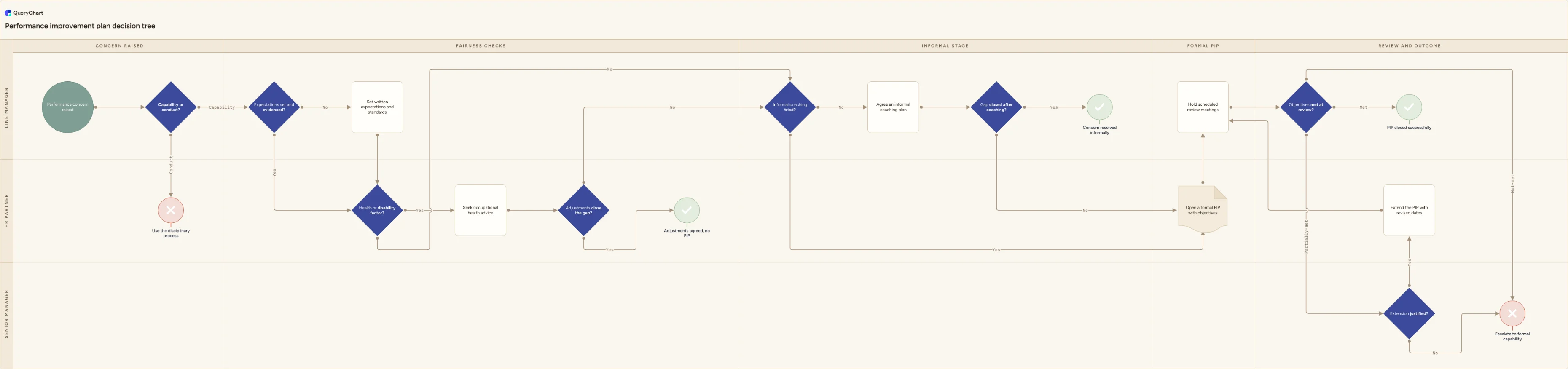Click the 'Objectives met at review?' decision
The image size is (1568, 369).
[1306, 107]
